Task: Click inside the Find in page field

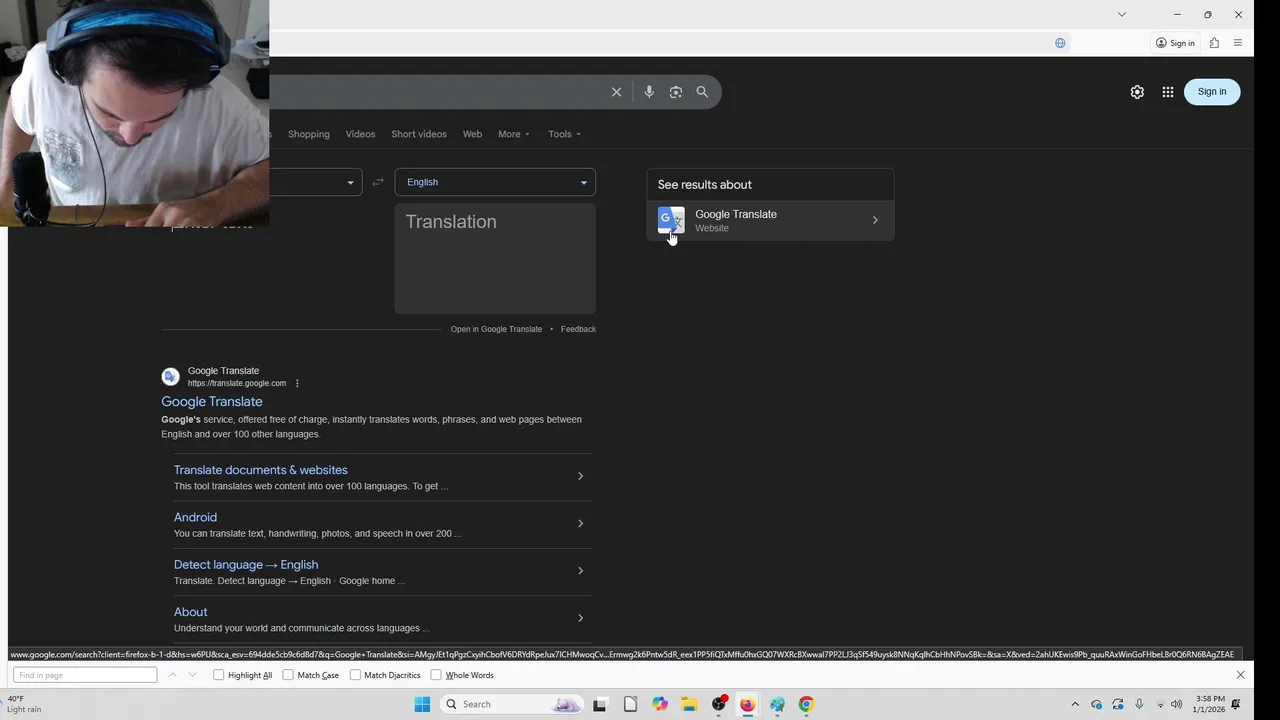Action: (x=85, y=675)
